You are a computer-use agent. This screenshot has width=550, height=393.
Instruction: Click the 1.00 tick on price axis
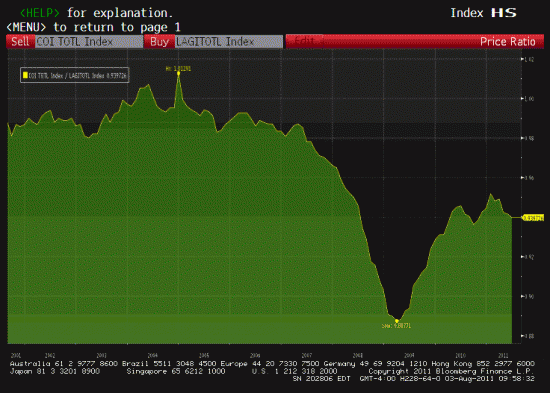point(529,99)
